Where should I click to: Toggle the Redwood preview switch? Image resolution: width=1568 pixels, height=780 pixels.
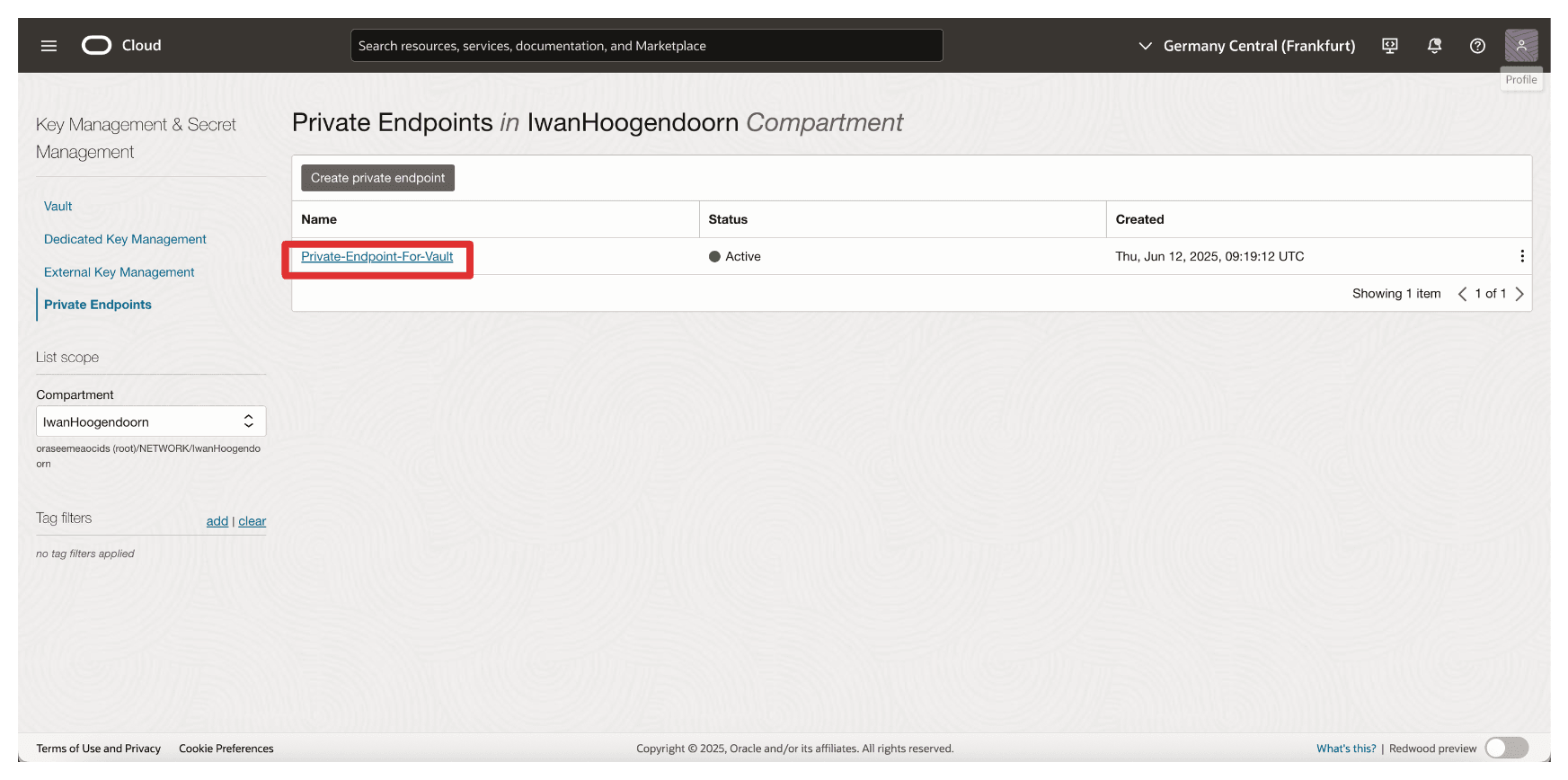coord(1507,749)
